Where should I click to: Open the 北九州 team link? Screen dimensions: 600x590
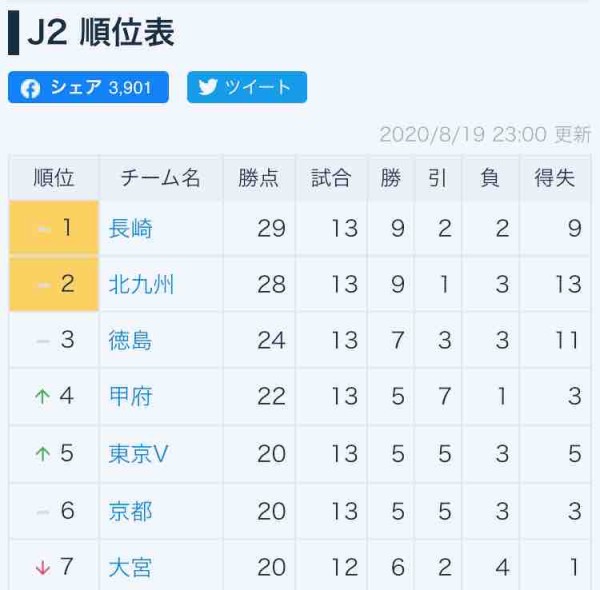tap(141, 284)
